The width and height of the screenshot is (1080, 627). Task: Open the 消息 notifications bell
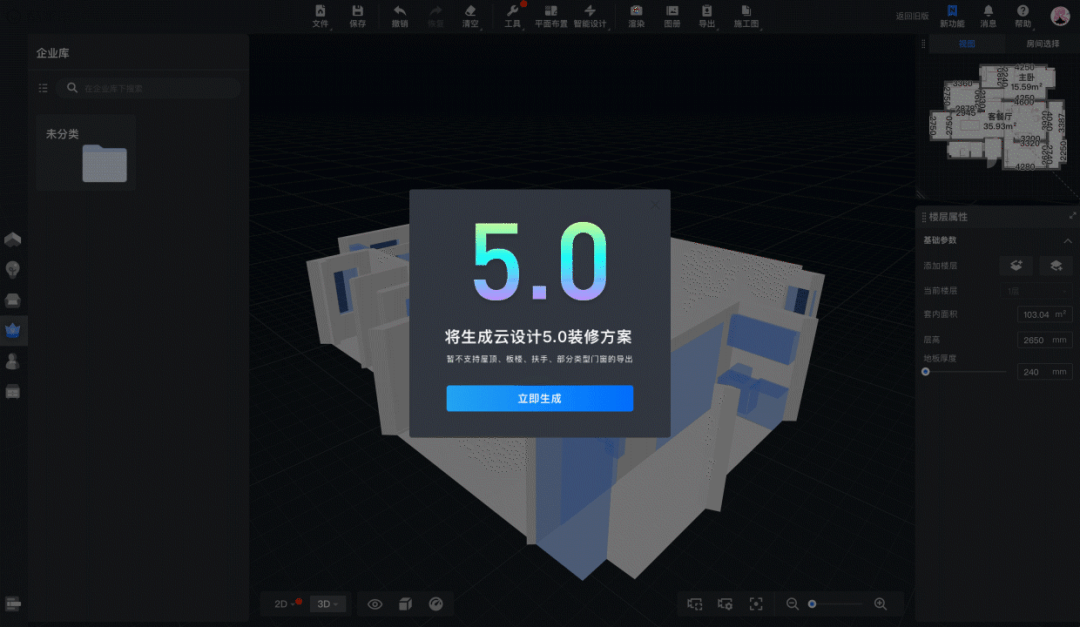tap(988, 16)
